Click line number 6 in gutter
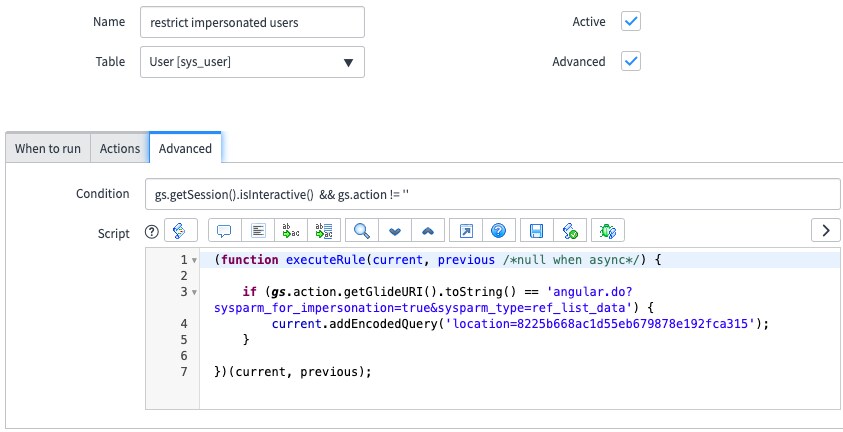 (184, 356)
